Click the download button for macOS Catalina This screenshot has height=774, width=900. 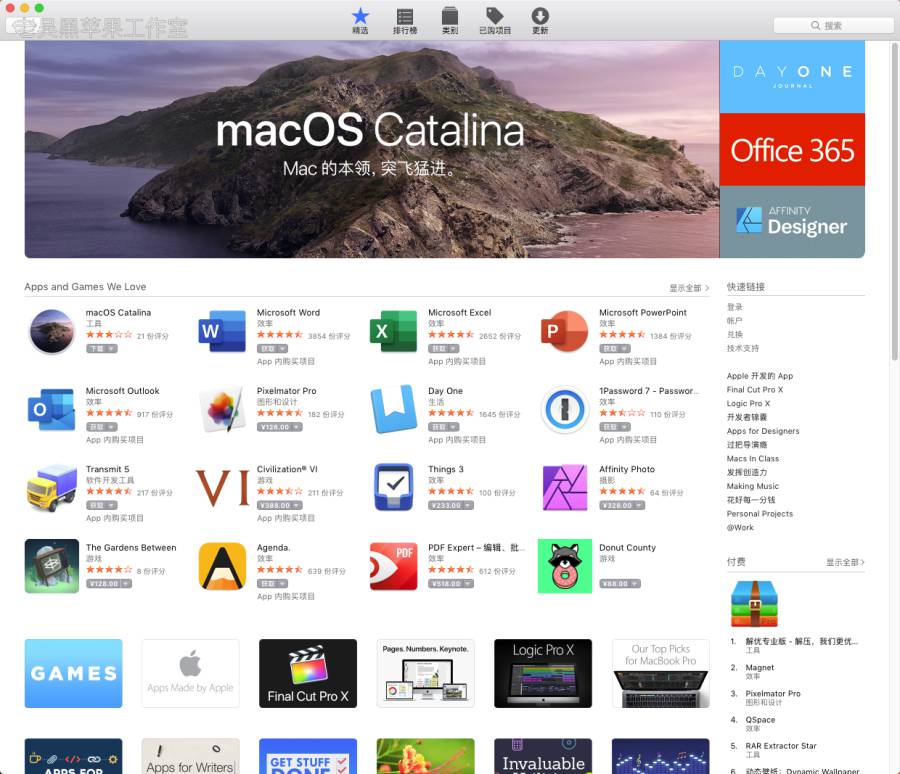[x=102, y=349]
